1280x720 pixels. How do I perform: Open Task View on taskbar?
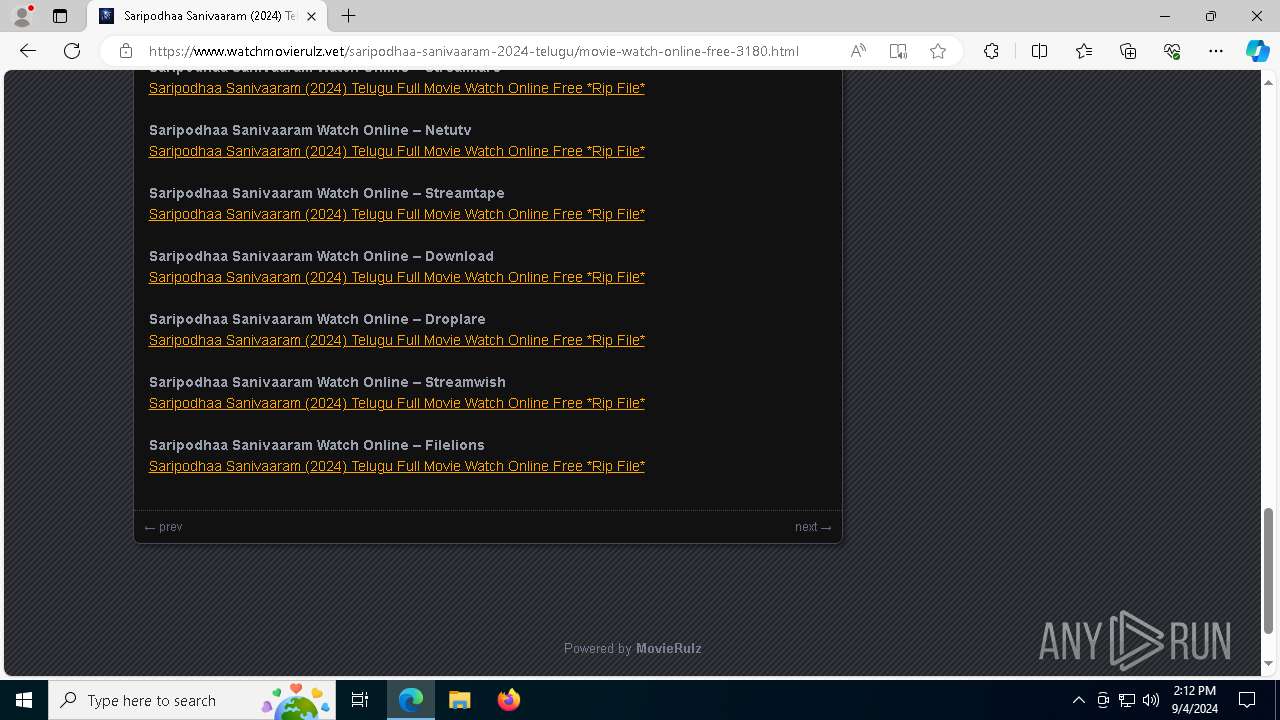[360, 700]
